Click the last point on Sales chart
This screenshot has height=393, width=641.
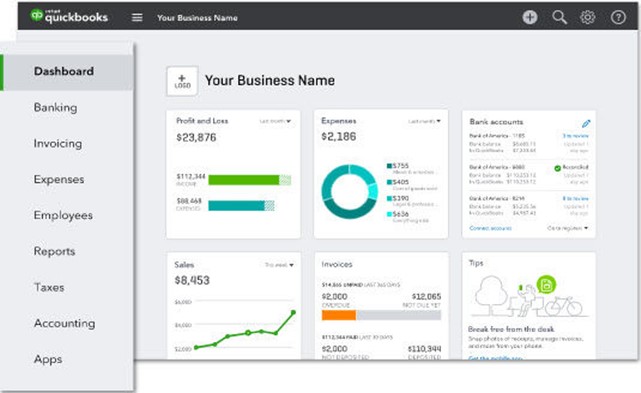point(293,312)
